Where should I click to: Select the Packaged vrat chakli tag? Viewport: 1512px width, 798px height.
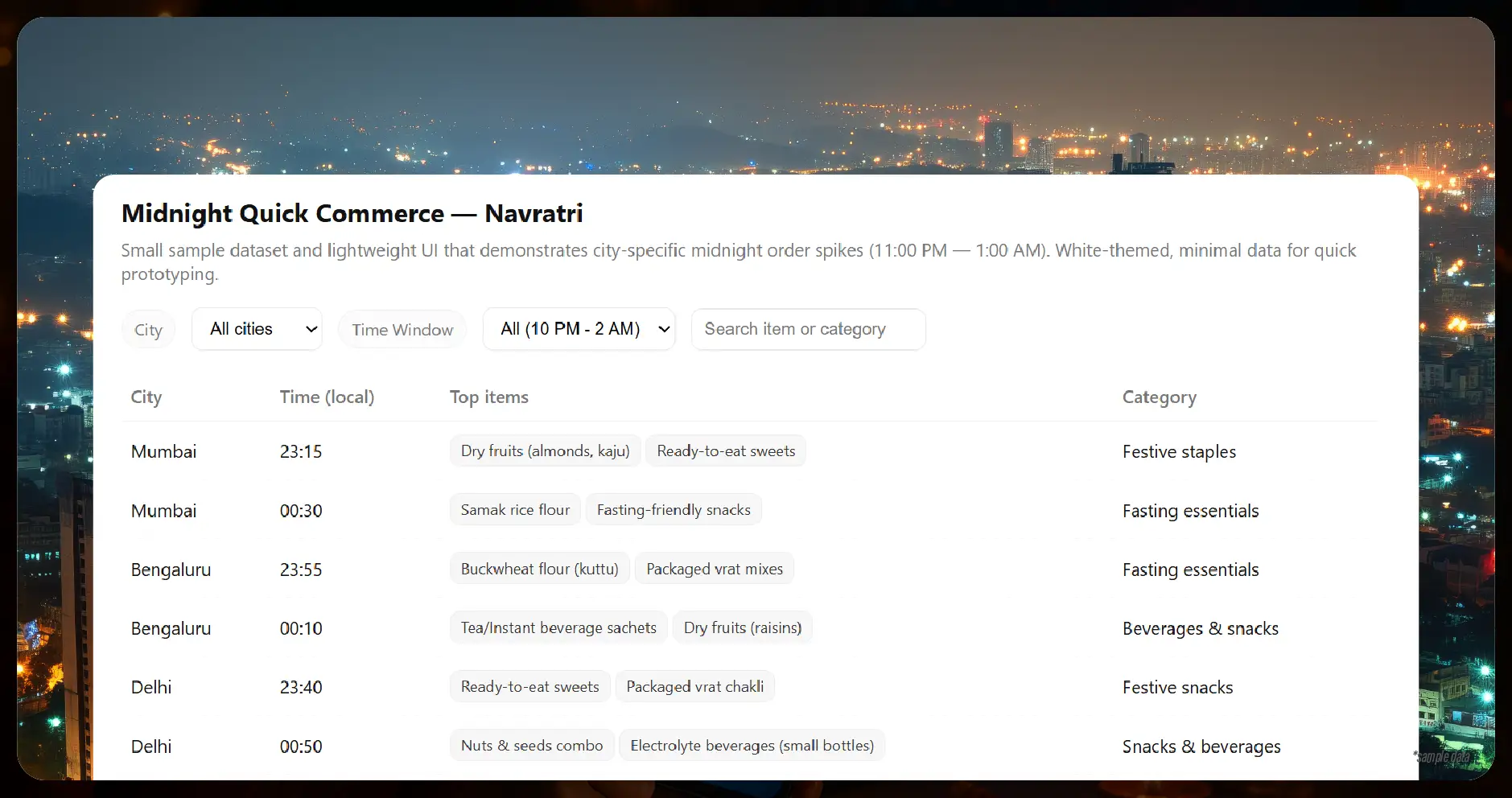click(x=694, y=687)
